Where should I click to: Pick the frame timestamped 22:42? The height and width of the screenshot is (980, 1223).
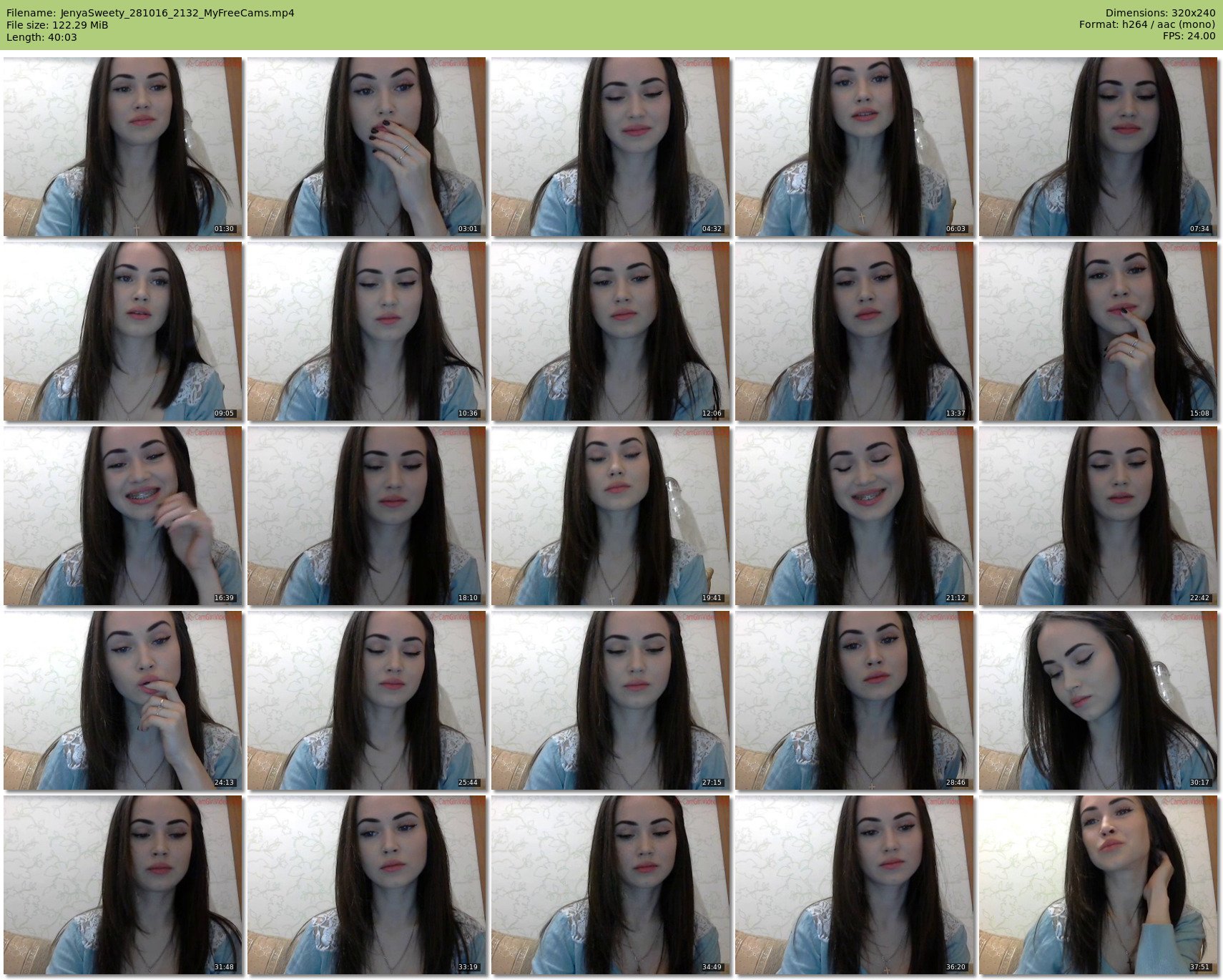(1098, 516)
